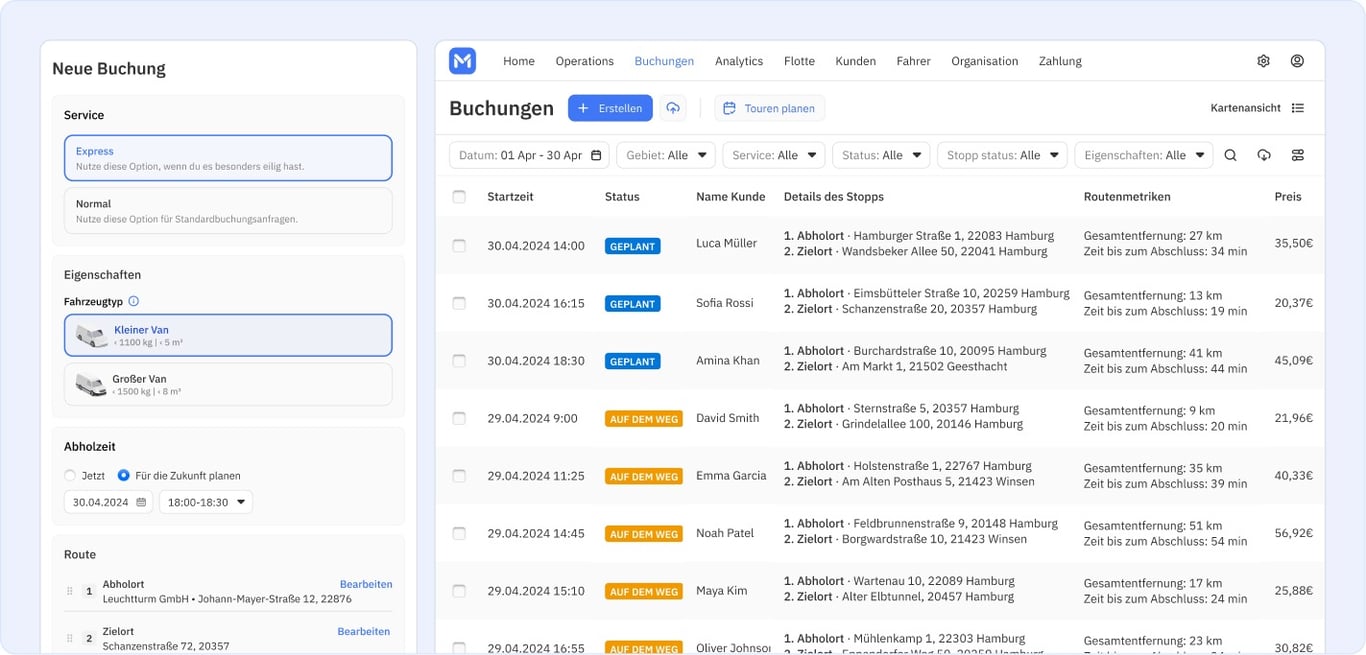Viewport: 1366px width, 655px height.
Task: Check the Luca Müller booking row
Action: [x=459, y=245]
